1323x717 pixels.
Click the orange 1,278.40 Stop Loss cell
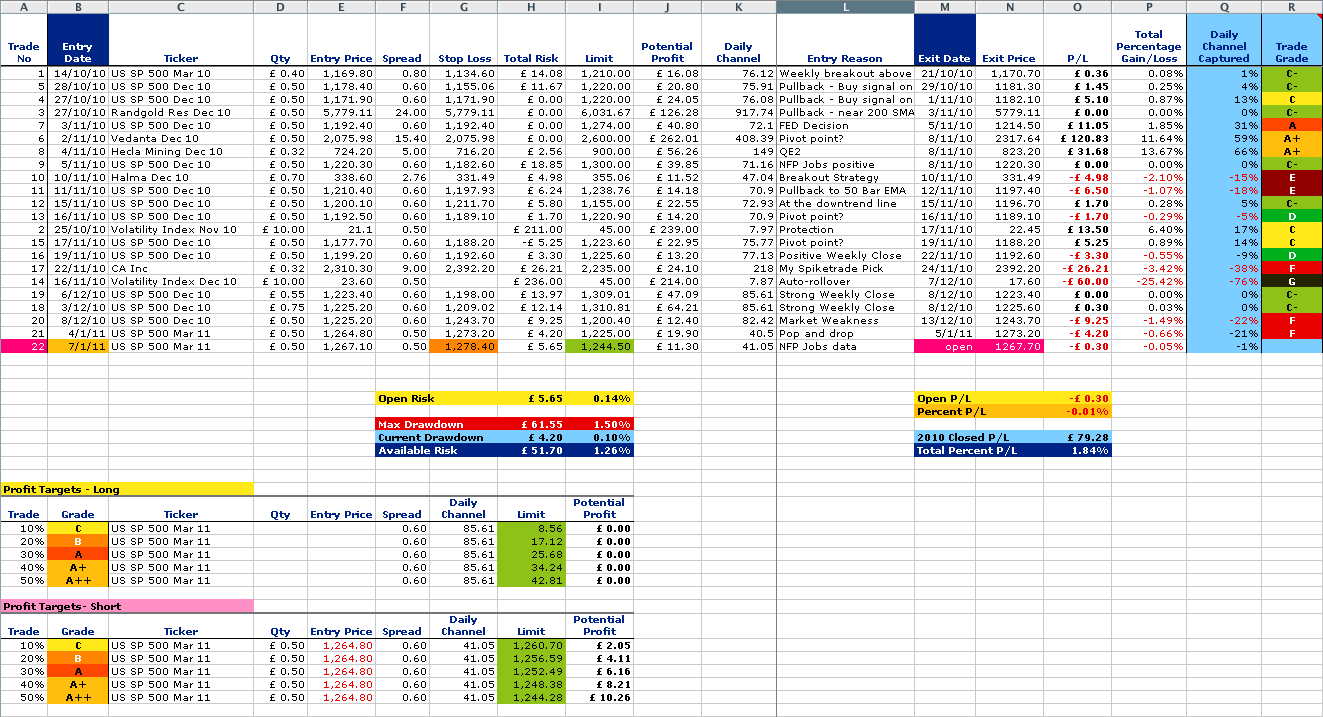[x=463, y=347]
